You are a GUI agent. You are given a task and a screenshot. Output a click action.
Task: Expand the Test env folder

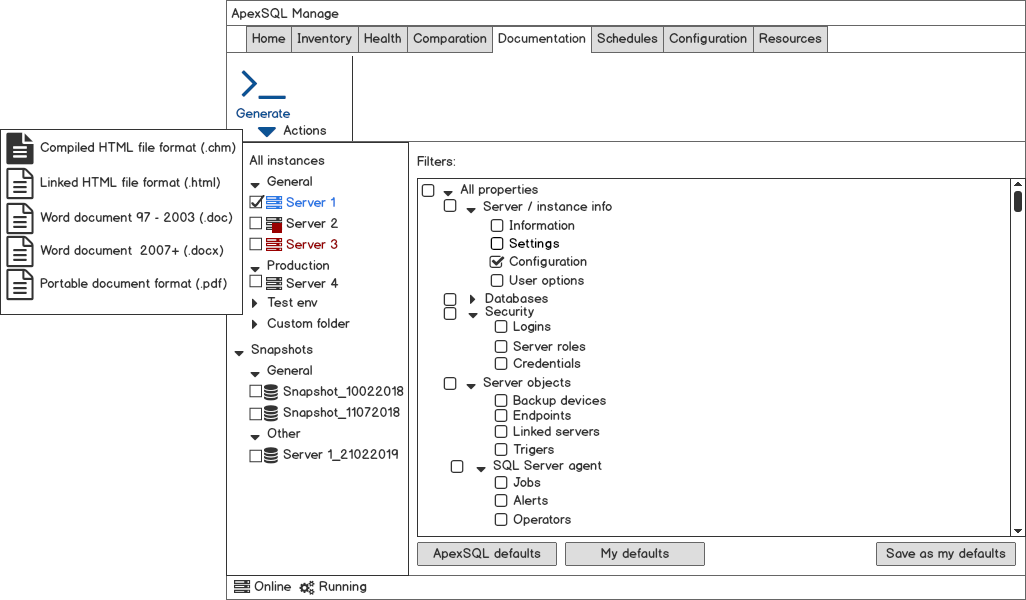point(255,303)
